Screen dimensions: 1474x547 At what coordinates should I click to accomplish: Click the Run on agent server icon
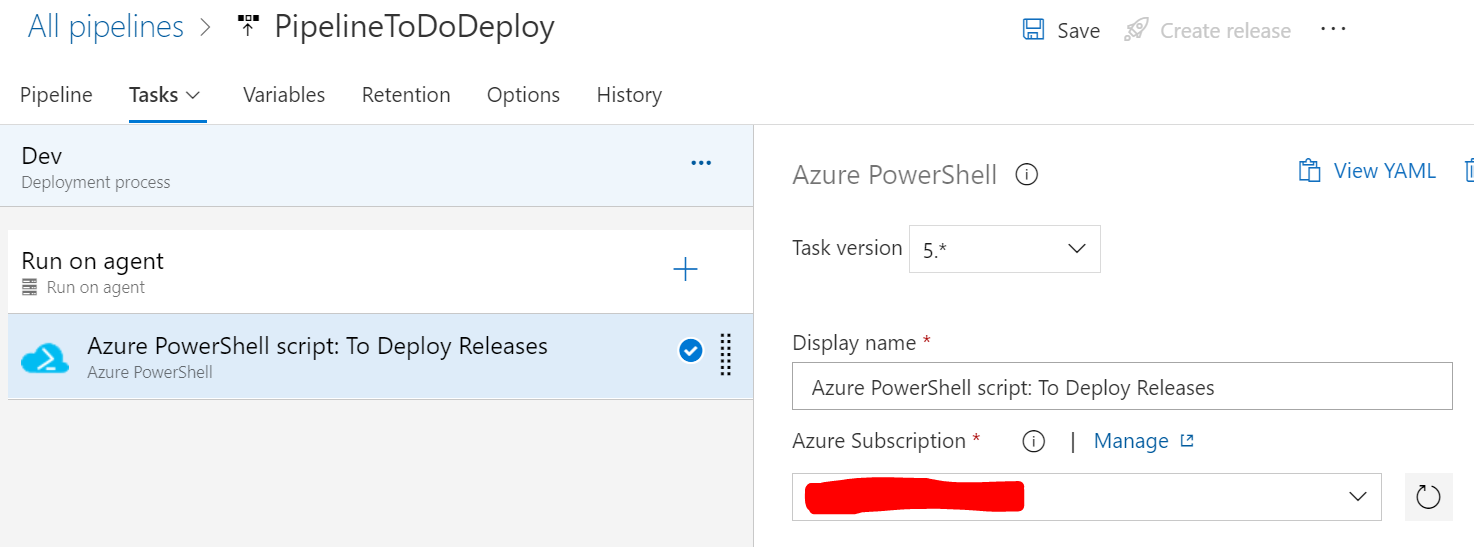[30, 287]
